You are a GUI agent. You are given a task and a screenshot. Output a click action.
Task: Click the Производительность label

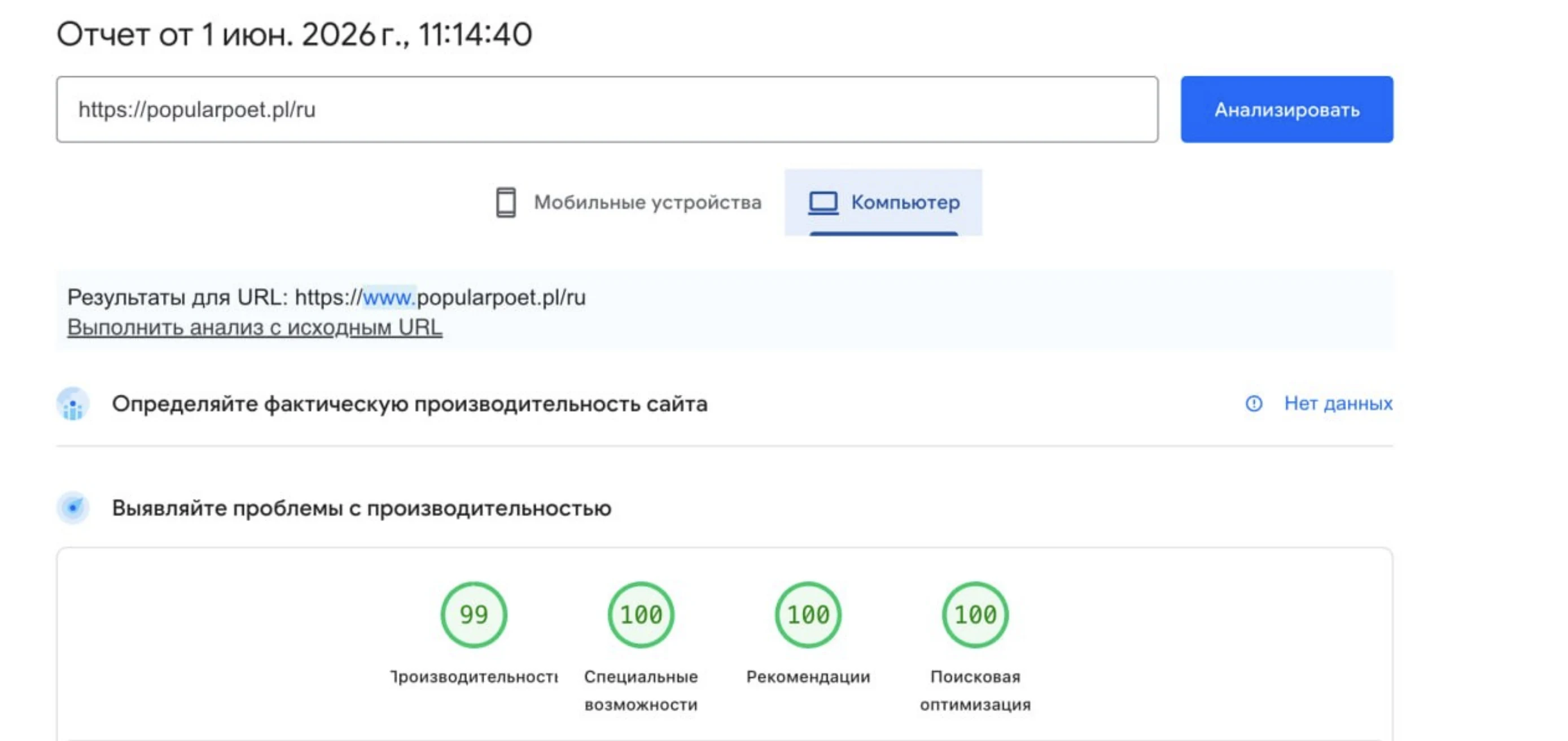point(474,677)
